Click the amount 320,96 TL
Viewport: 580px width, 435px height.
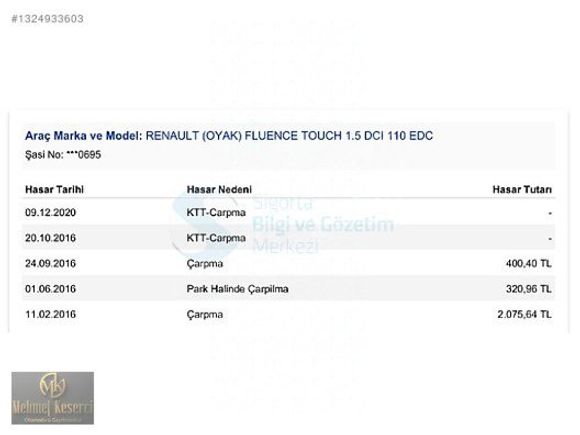[x=529, y=289]
